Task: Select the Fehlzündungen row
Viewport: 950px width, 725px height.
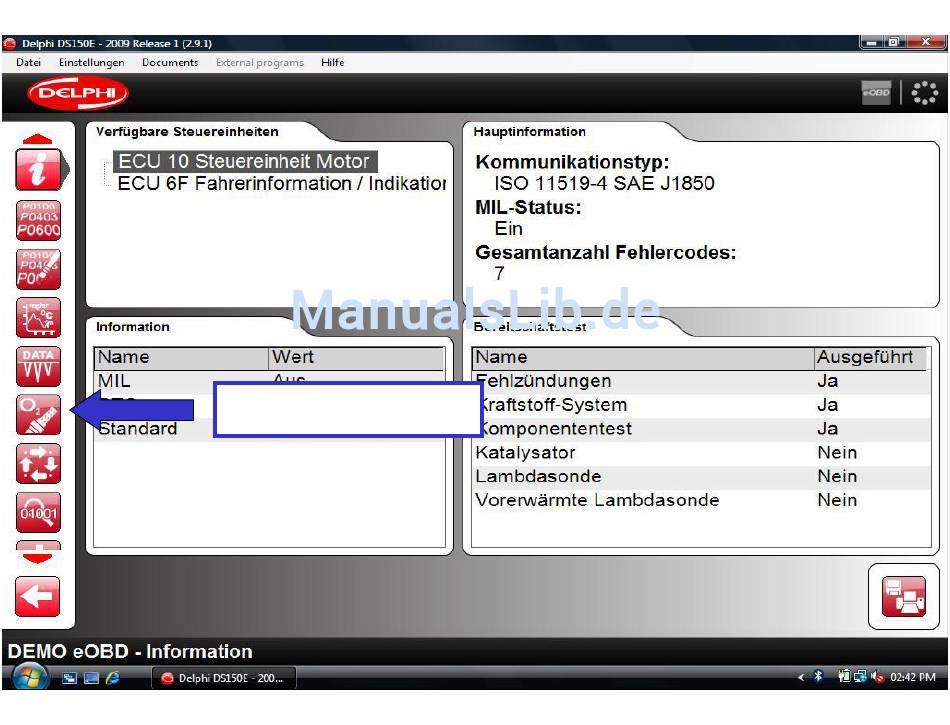Action: click(x=701, y=381)
